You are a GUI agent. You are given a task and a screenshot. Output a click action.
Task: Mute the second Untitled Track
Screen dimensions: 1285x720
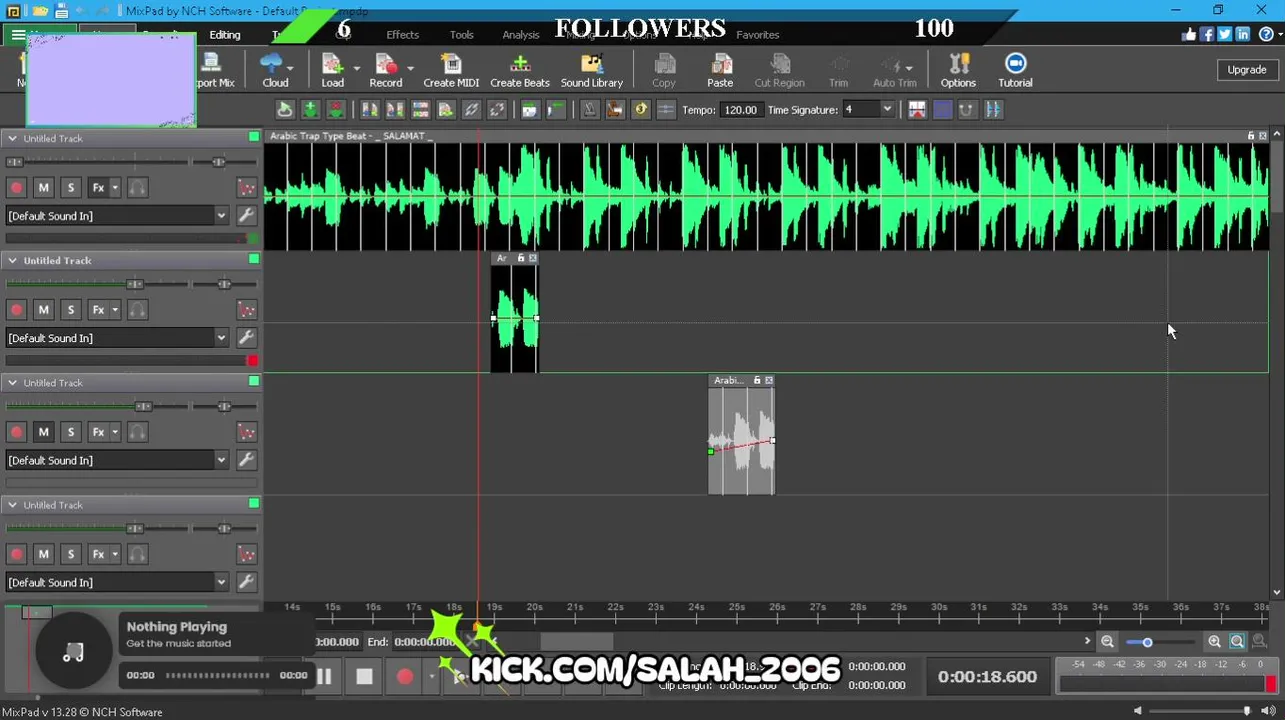43,310
